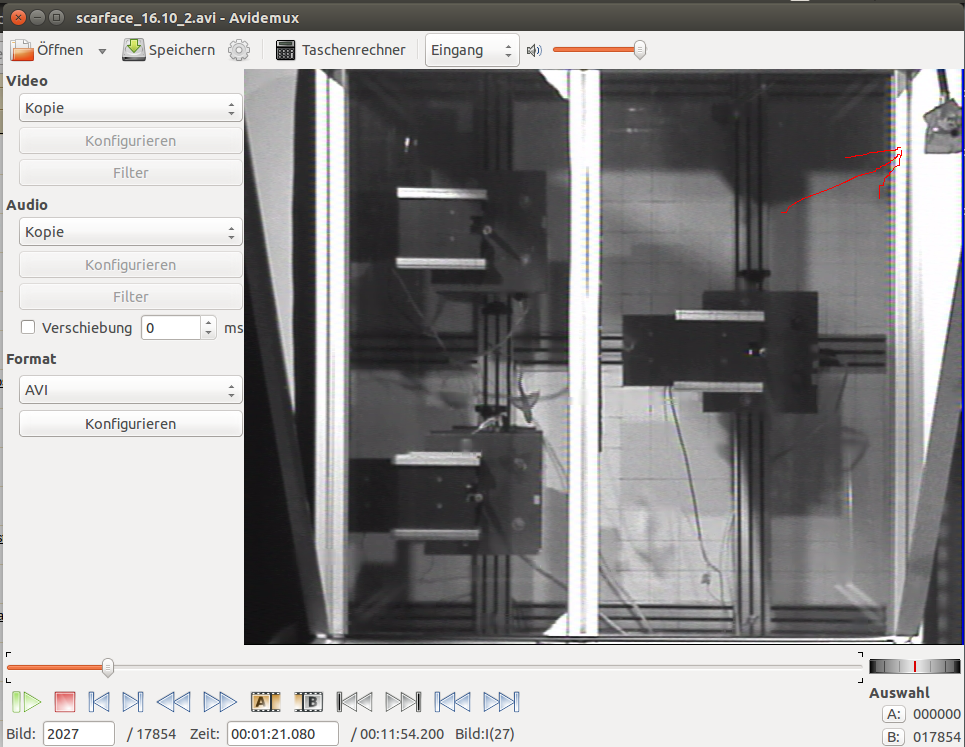The width and height of the screenshot is (965, 747).
Task: Jump to previous keyframe (double left arrows)
Action: [173, 702]
